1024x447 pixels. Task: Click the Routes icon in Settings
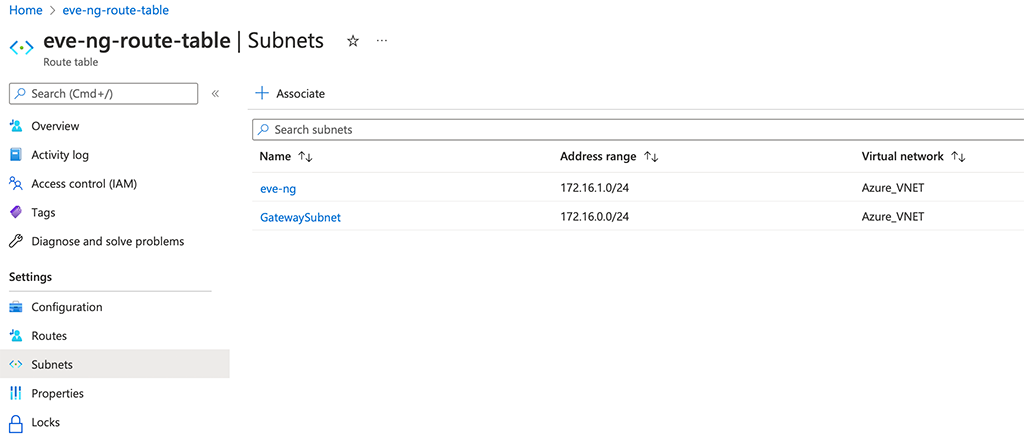pos(16,336)
